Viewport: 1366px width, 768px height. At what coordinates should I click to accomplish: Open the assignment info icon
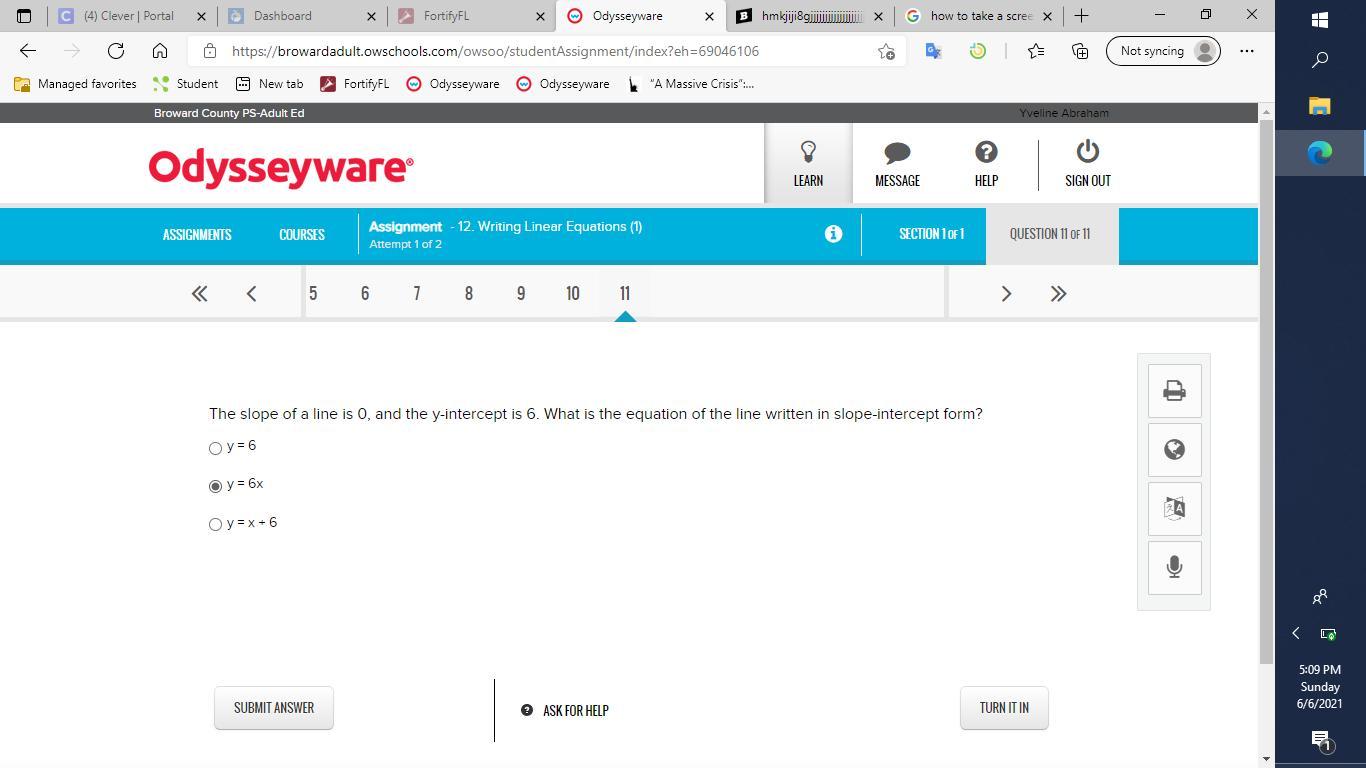(833, 233)
